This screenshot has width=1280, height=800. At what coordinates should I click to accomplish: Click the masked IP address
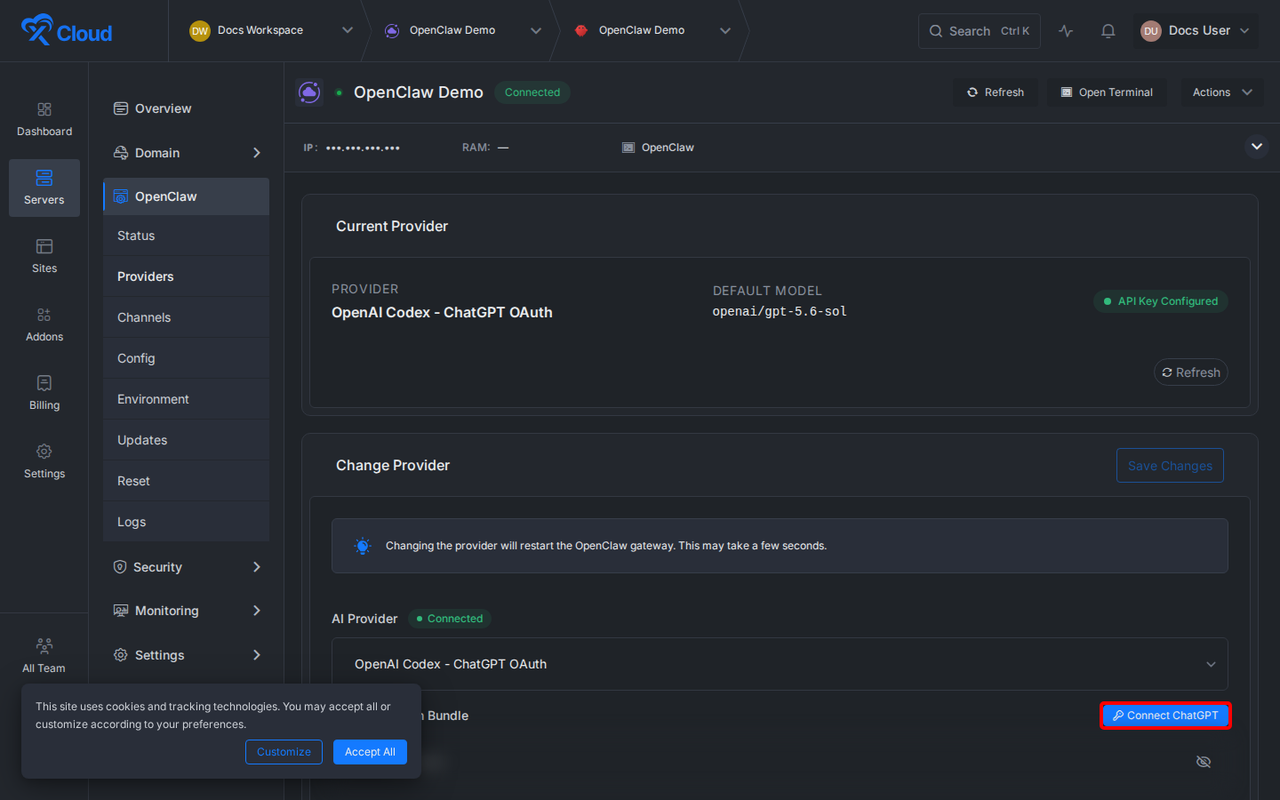click(363, 148)
